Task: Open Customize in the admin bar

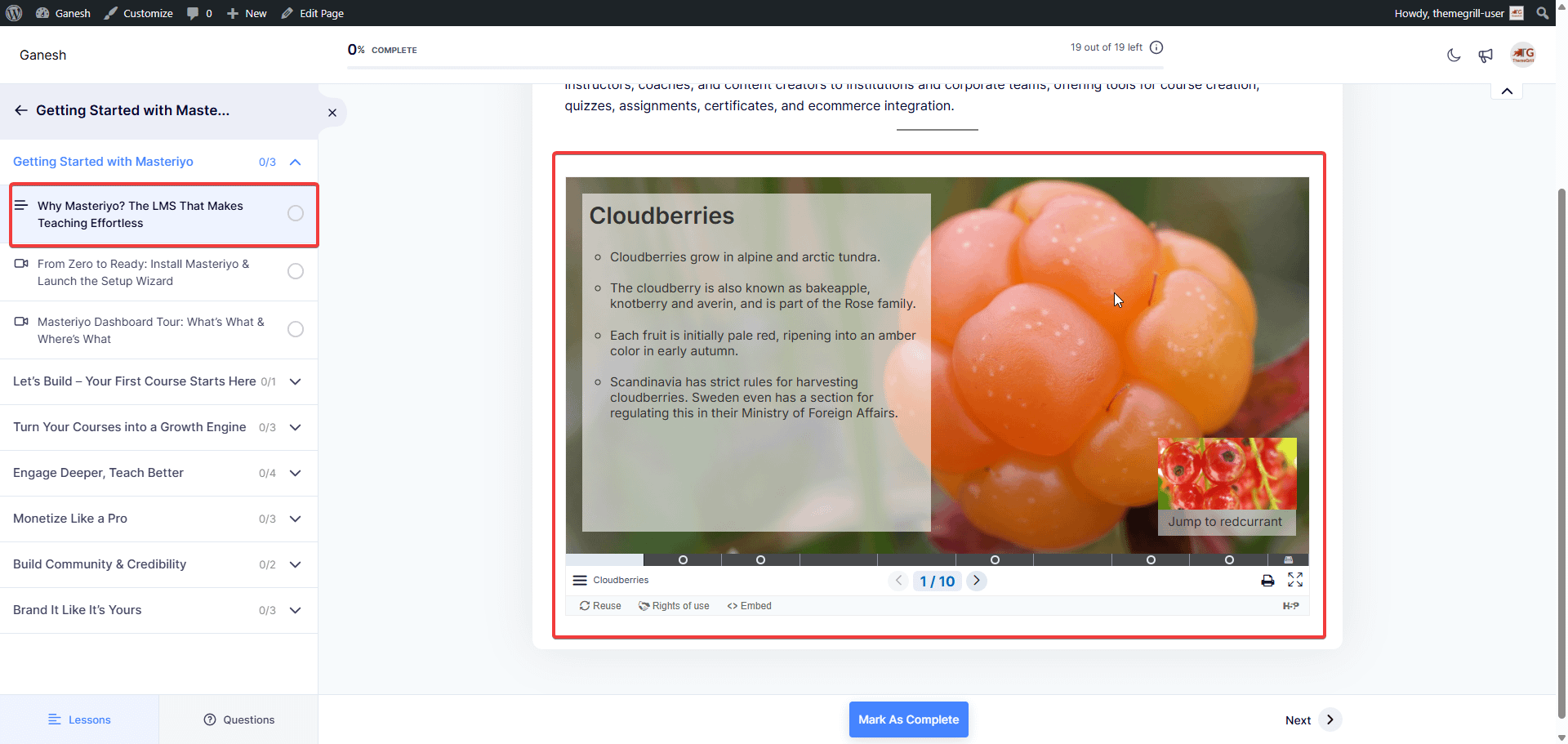Action: 139,13
